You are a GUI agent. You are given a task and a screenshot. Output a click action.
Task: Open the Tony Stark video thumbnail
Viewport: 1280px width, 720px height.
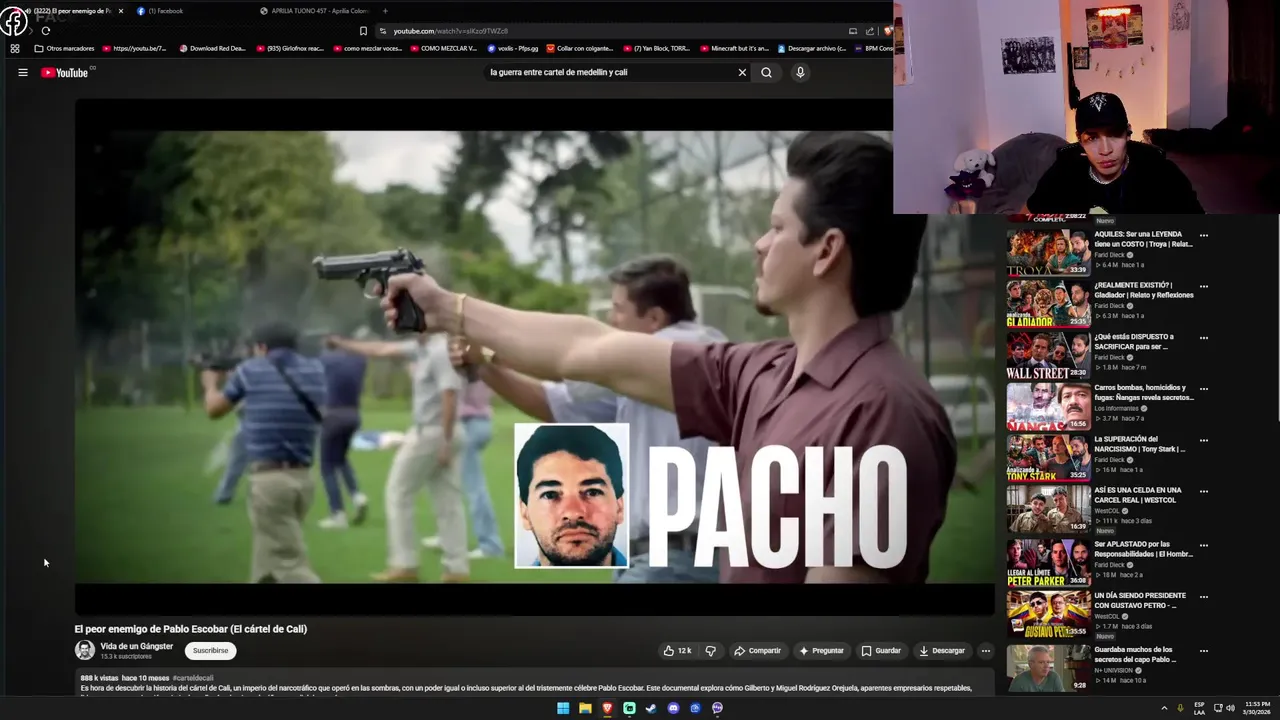1048,457
